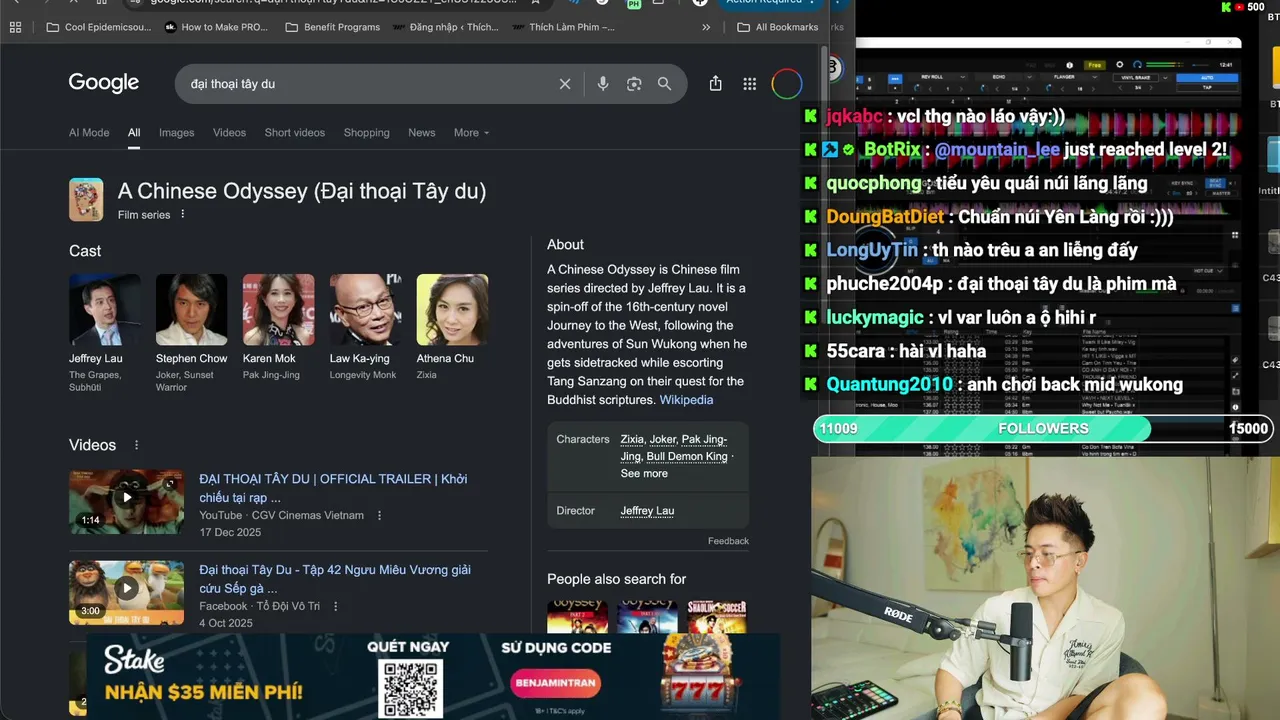Click the followers goal progress bar
This screenshot has height=720, width=1280.
[1043, 429]
